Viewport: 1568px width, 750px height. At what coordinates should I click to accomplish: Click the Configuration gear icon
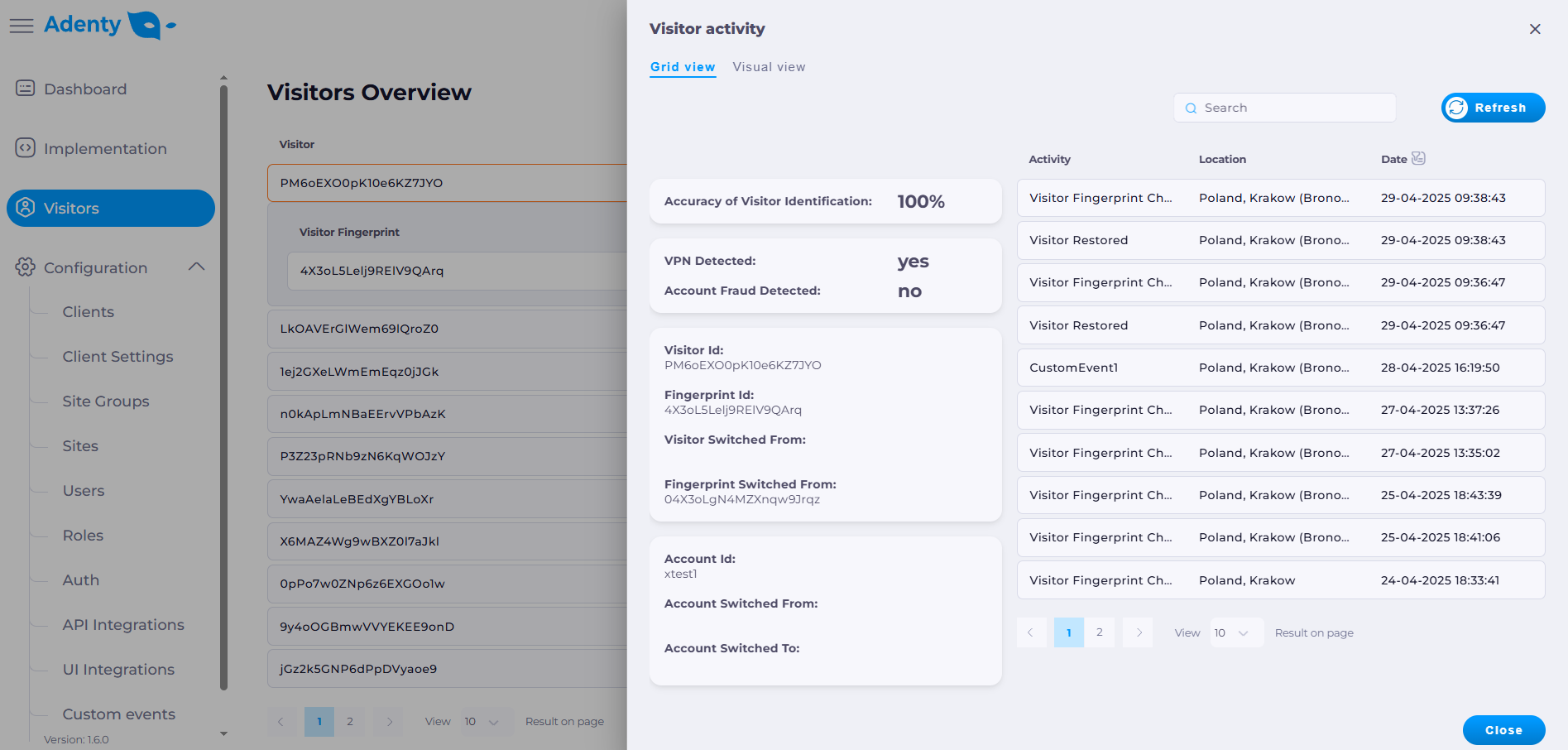point(26,267)
